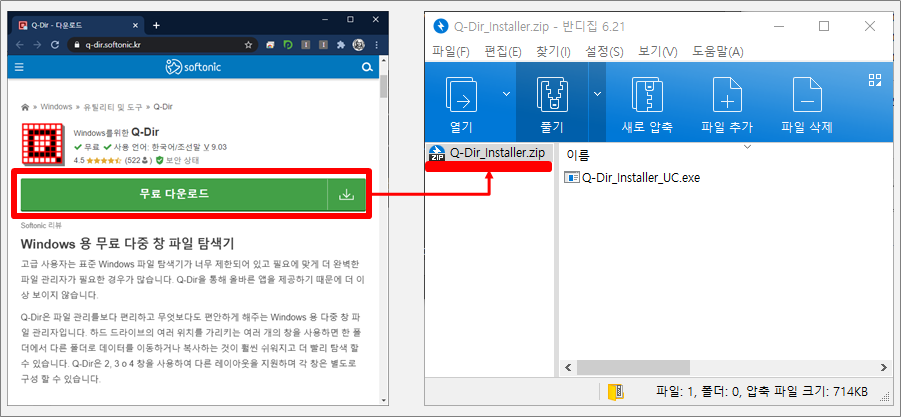Click the Bandizip 열기 (Open) toolbar icon
The height and width of the screenshot is (417, 901).
pos(463,95)
